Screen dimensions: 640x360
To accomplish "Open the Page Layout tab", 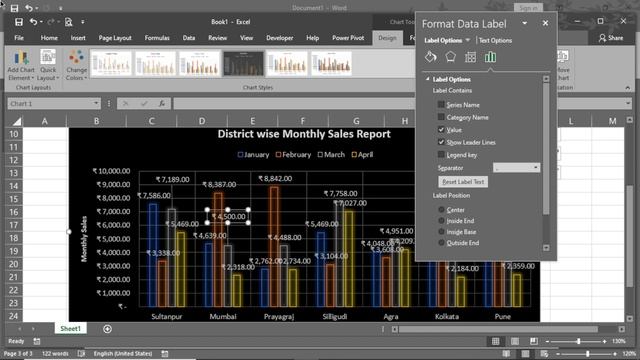I will (115, 38).
